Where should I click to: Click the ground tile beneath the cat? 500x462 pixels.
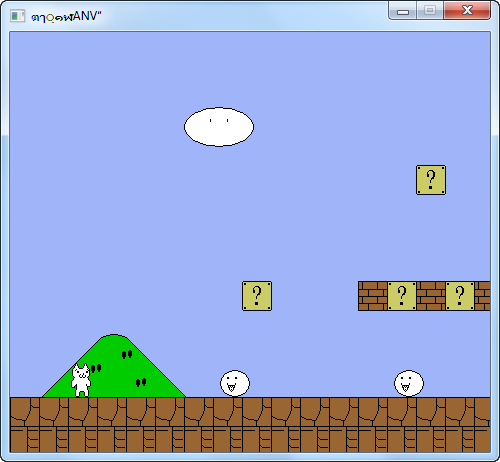[83, 412]
